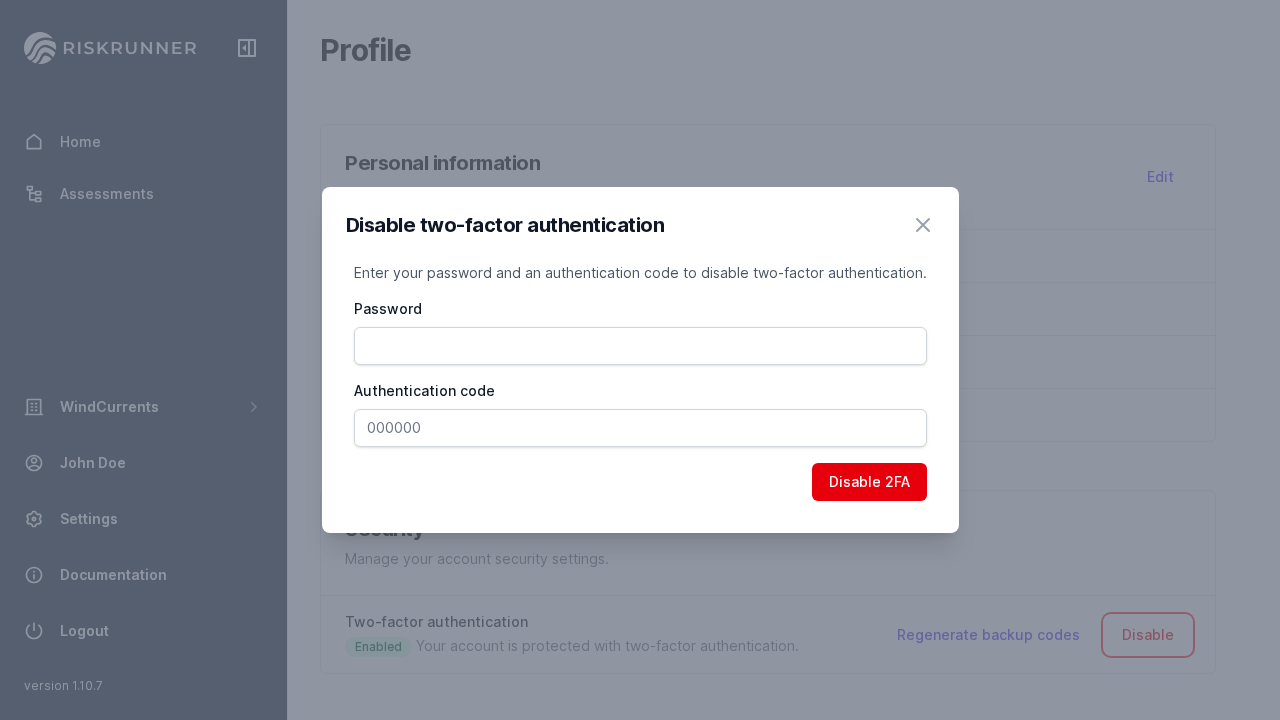The height and width of the screenshot is (720, 1280).
Task: Click the outlined Disable button
Action: [x=1147, y=635]
